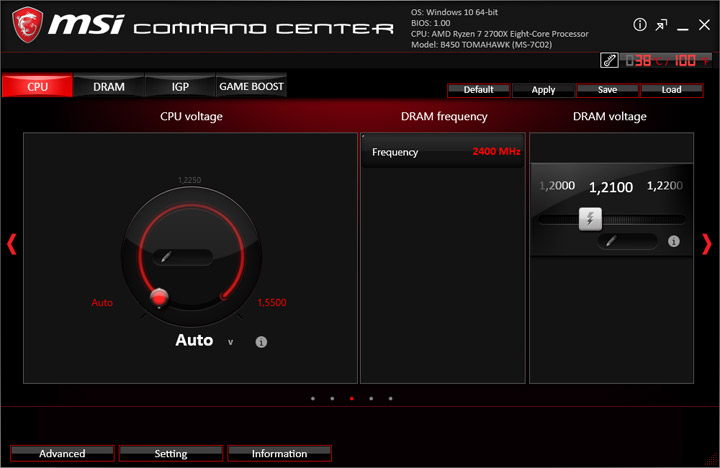The width and height of the screenshot is (720, 468).
Task: Click the Load button
Action: pos(671,90)
